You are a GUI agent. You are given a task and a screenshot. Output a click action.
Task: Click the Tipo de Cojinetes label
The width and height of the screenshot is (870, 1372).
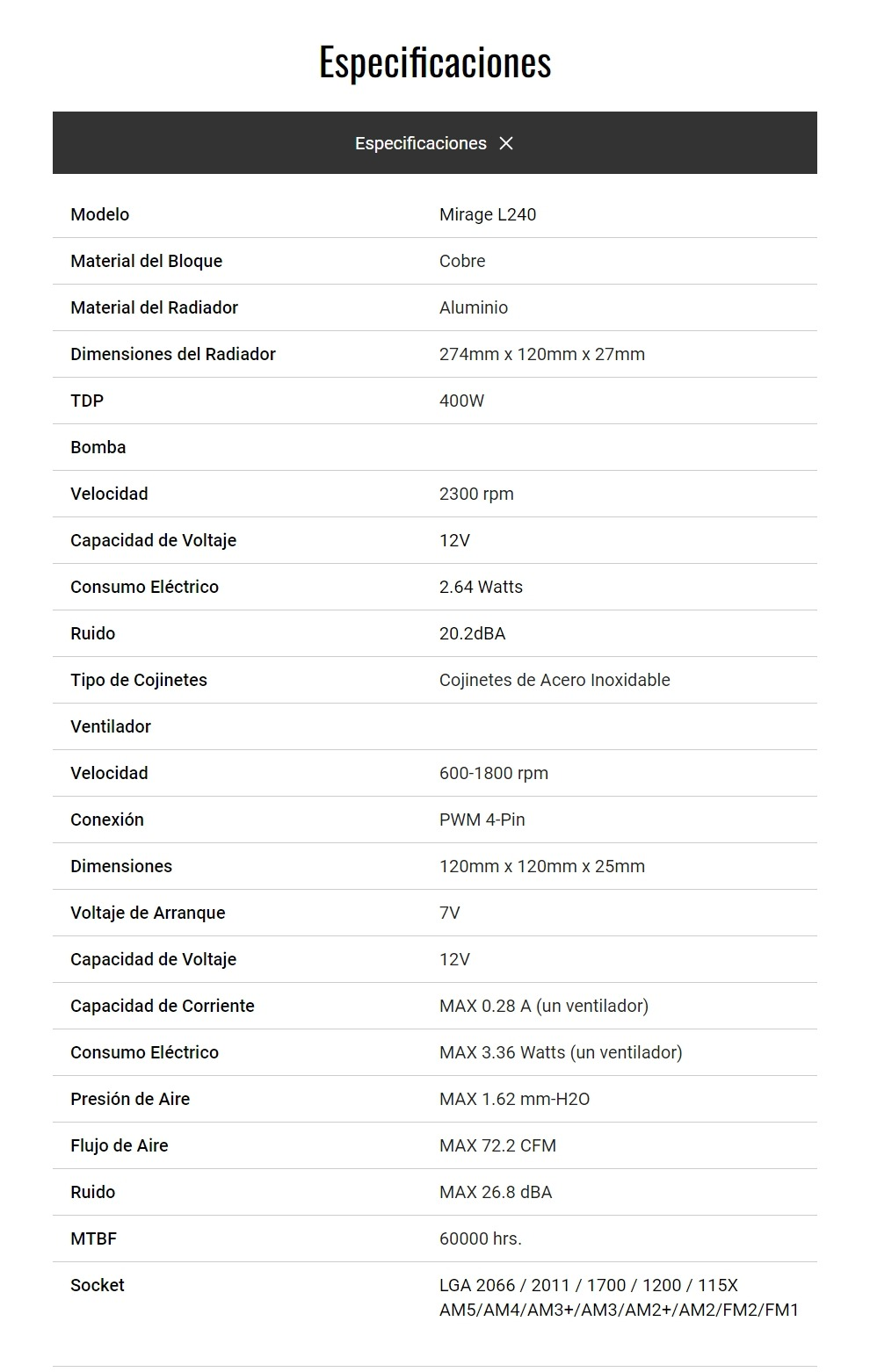tap(139, 680)
